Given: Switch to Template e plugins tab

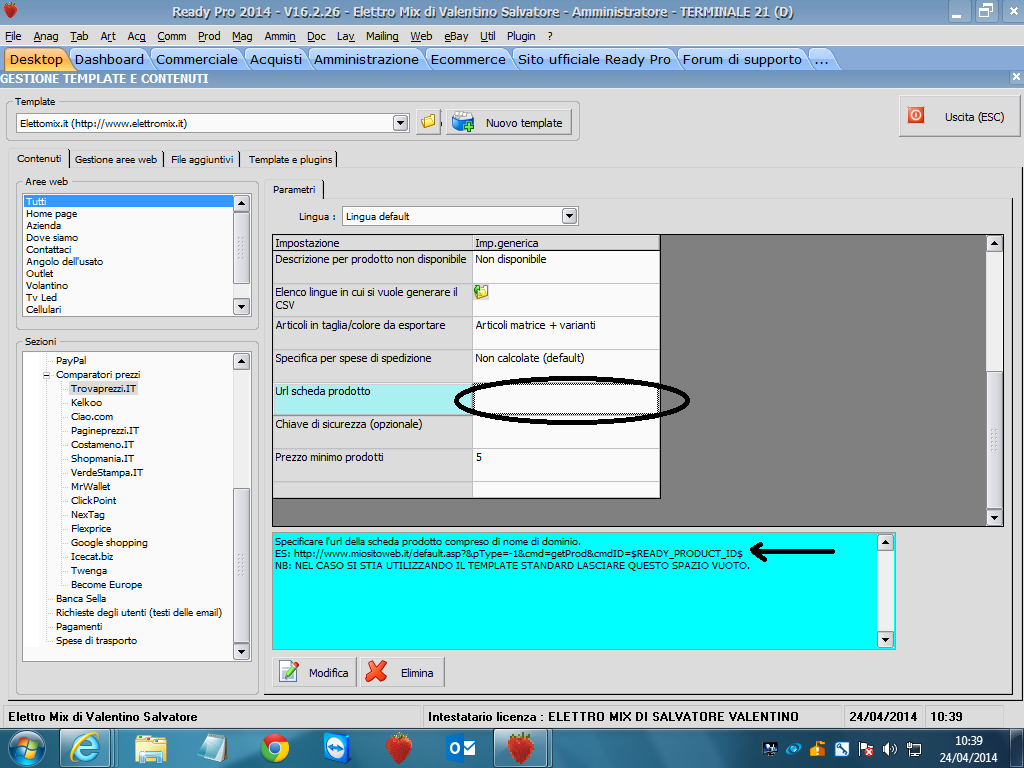Looking at the screenshot, I should (x=290, y=159).
